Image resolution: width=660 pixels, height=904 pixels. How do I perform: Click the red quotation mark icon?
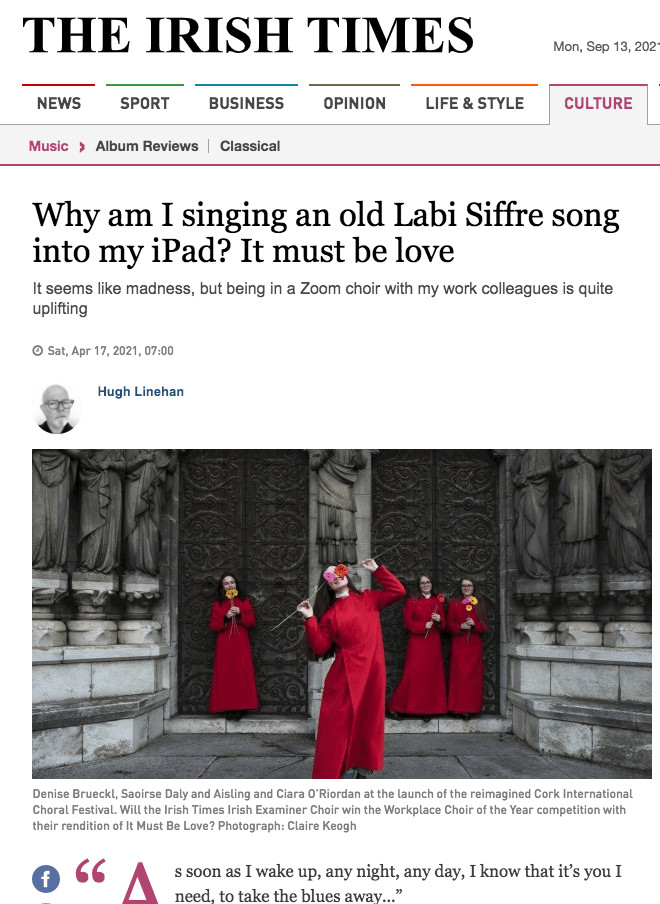tap(90, 871)
